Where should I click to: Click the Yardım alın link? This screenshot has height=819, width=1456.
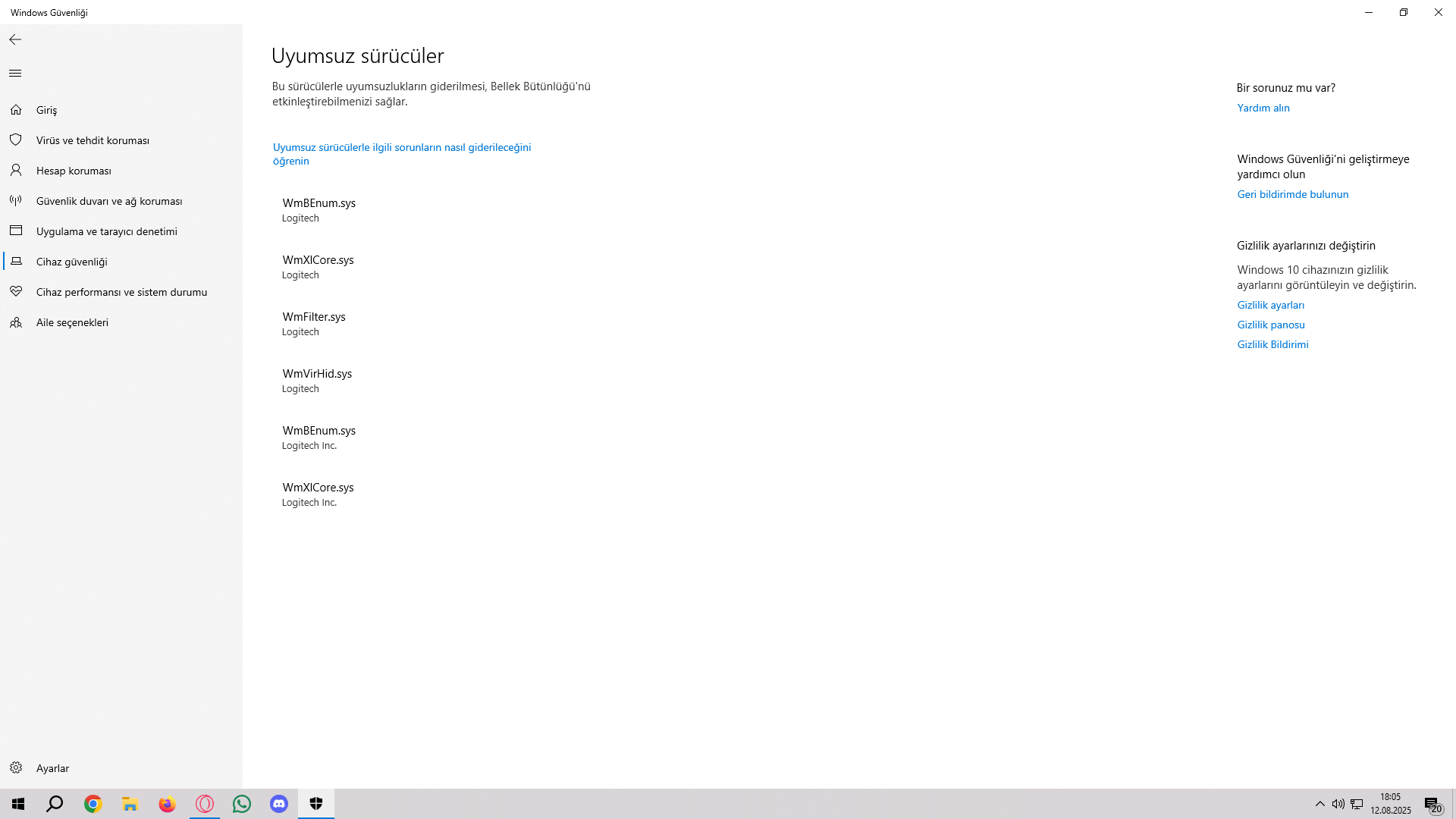click(1263, 108)
